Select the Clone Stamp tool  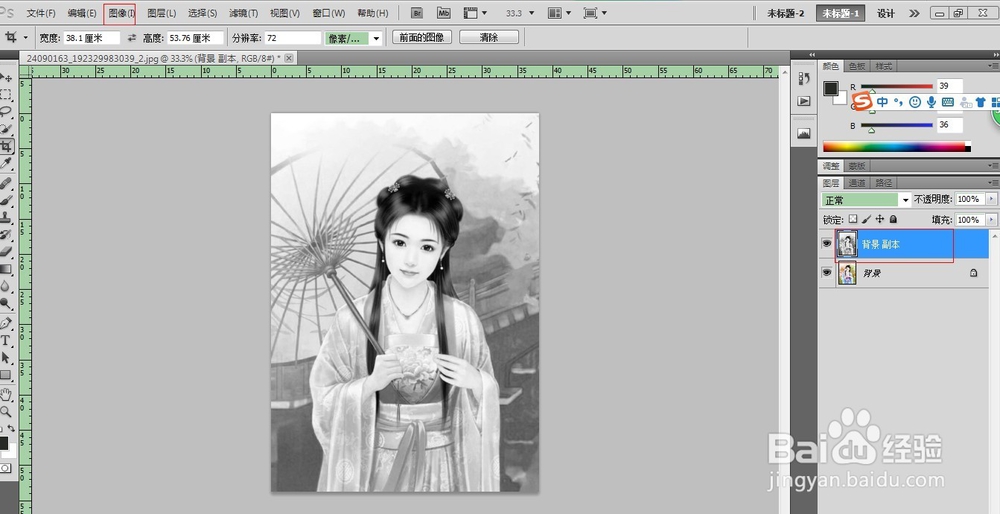(x=6, y=218)
